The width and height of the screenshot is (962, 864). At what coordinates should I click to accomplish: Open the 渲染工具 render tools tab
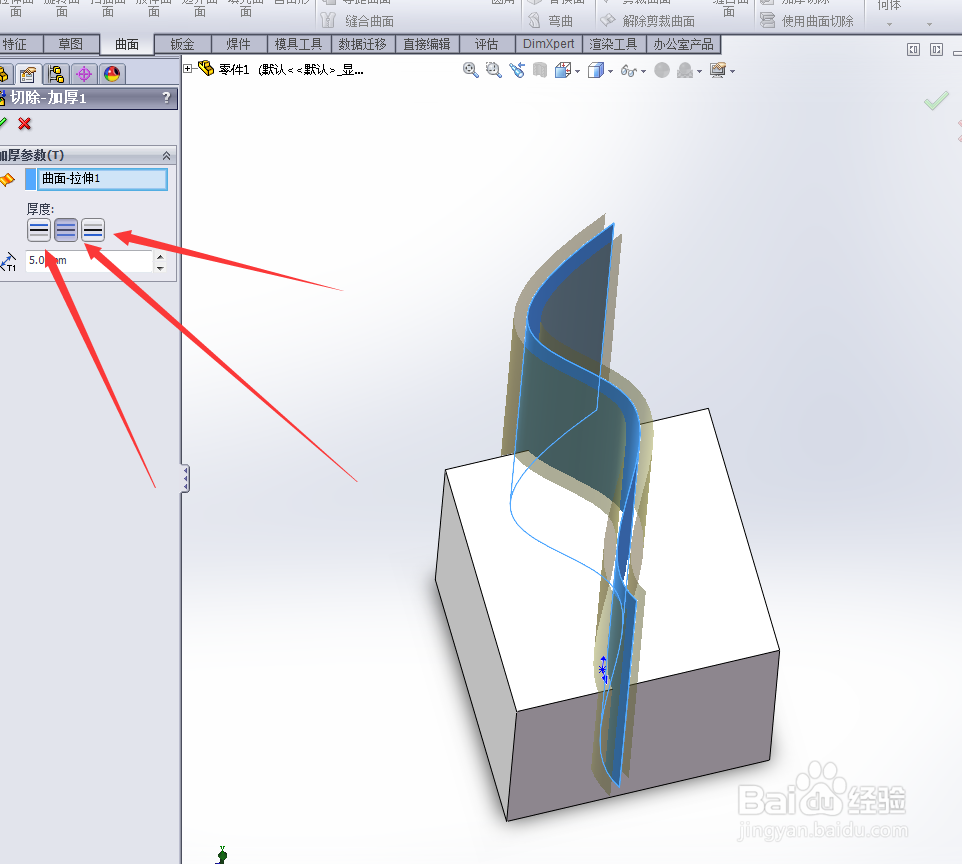614,44
